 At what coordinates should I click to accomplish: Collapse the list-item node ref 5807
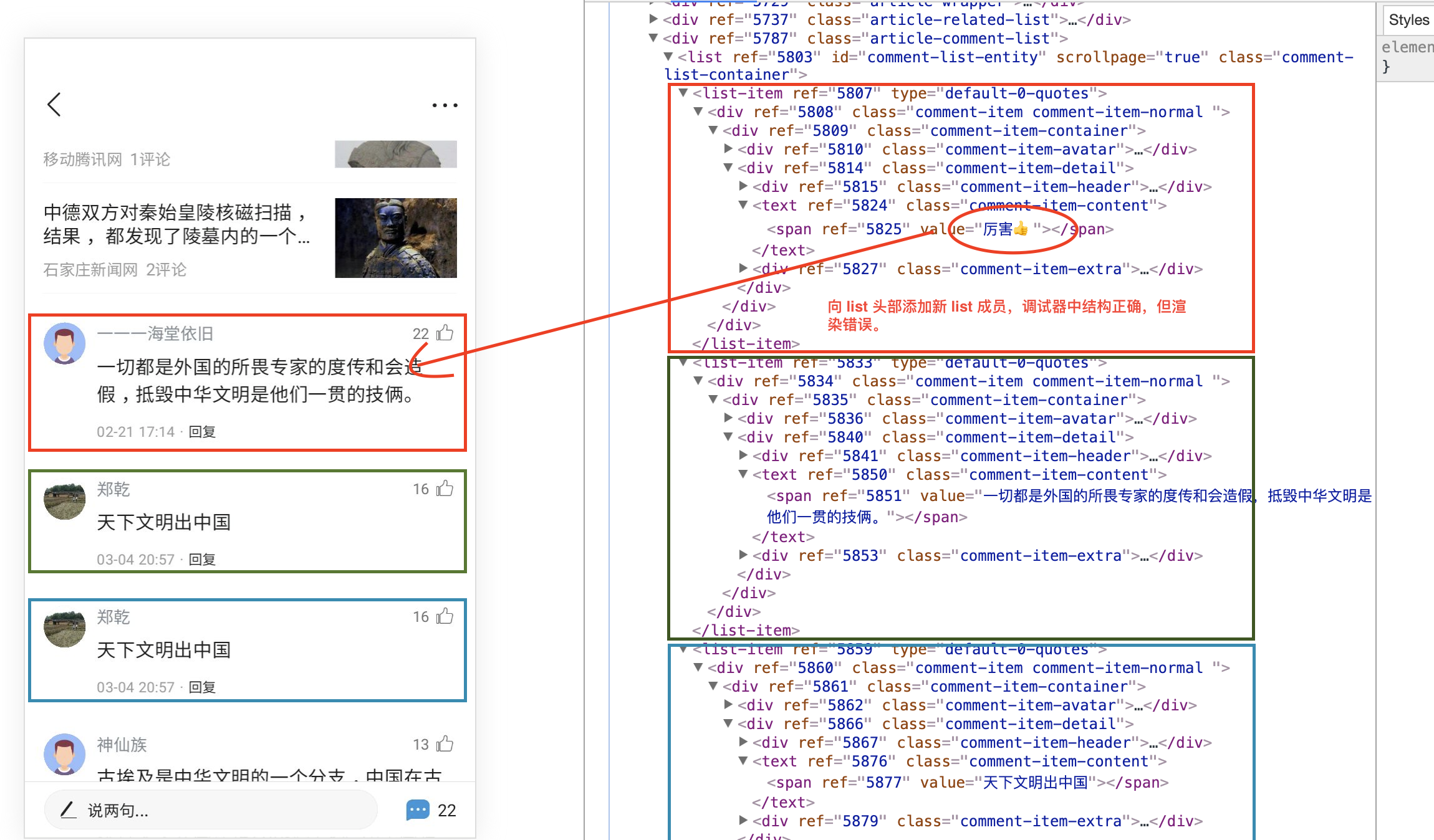tap(683, 93)
